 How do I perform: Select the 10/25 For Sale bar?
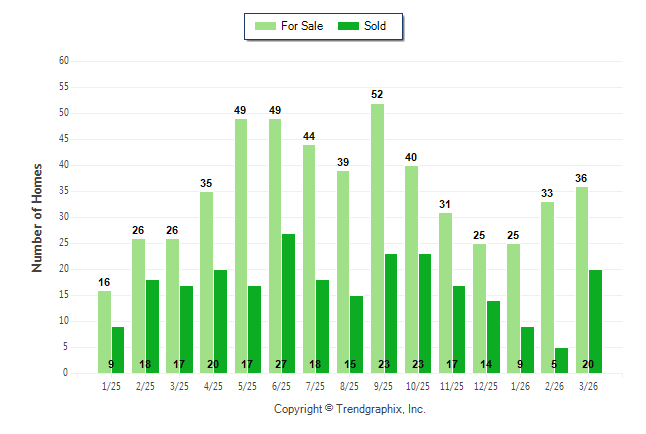tap(411, 269)
